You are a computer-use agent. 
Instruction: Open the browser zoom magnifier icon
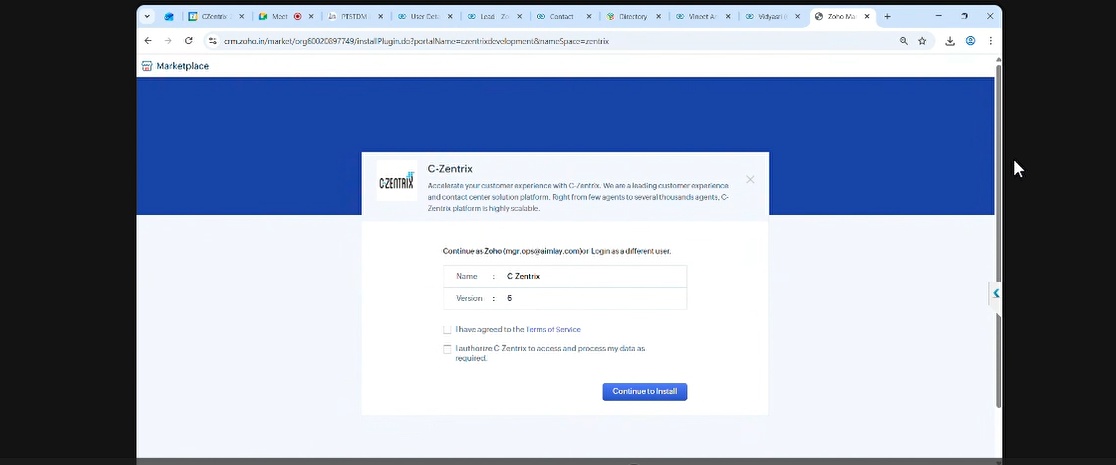904,41
